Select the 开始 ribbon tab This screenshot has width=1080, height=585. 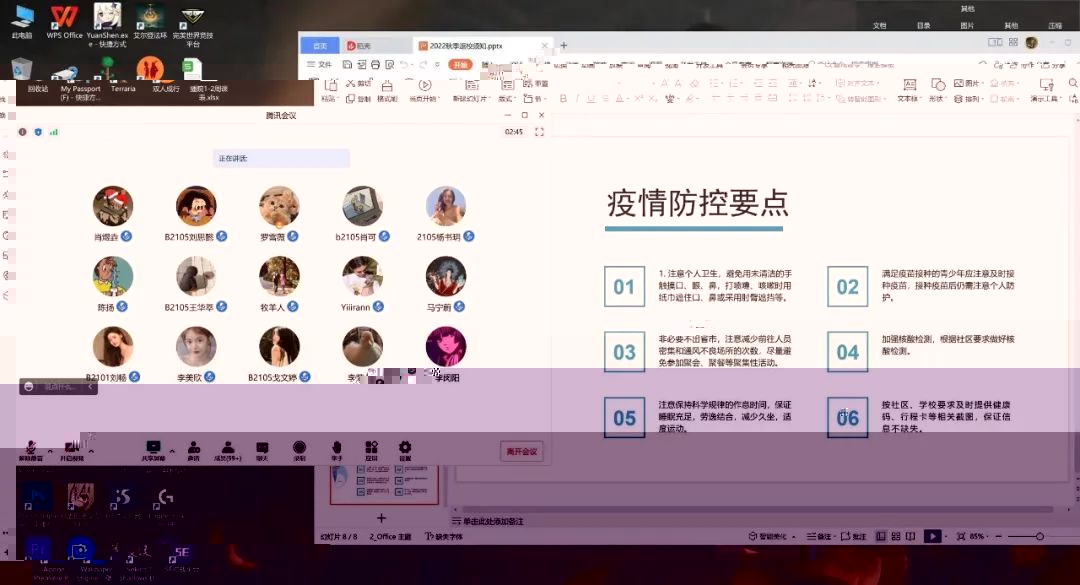459,64
